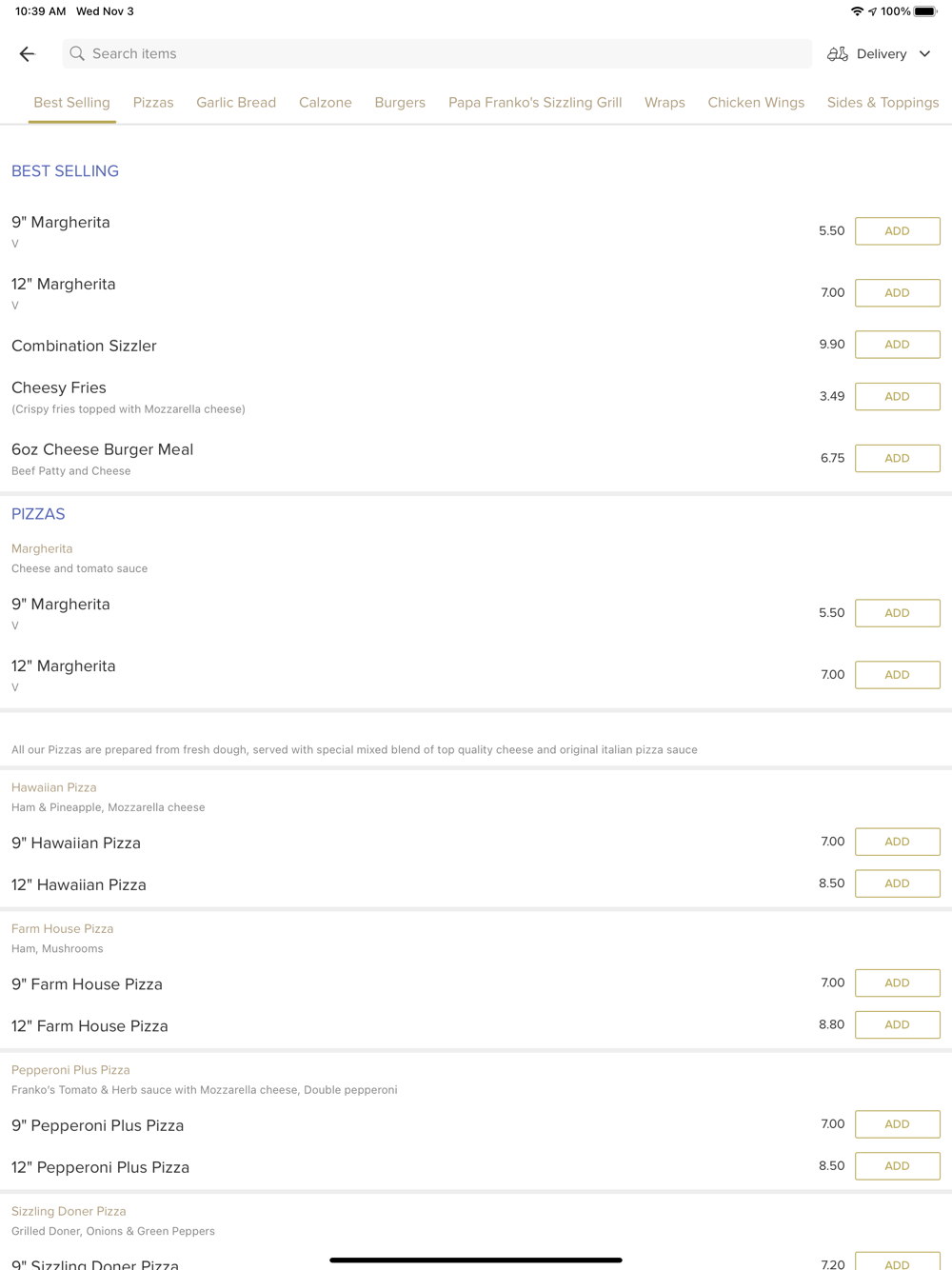
Task: Expand the Delivery dropdown chevron
Action: pyautogui.click(x=924, y=54)
